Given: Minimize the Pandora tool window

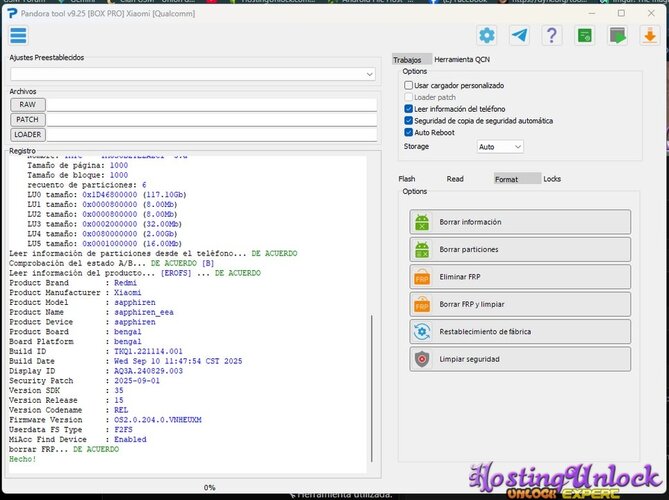Looking at the screenshot, I should click(x=592, y=13).
